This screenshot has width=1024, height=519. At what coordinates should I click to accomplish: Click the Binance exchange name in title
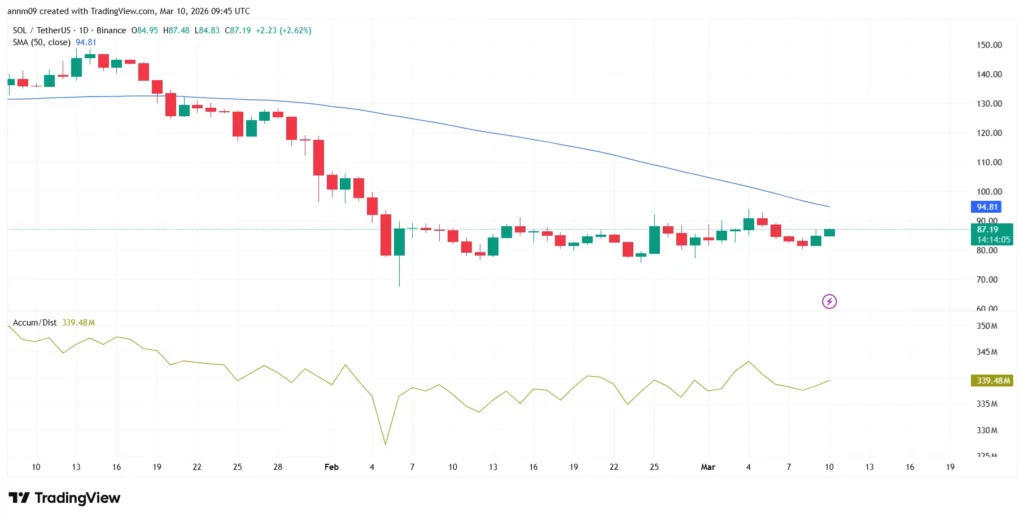pos(115,30)
